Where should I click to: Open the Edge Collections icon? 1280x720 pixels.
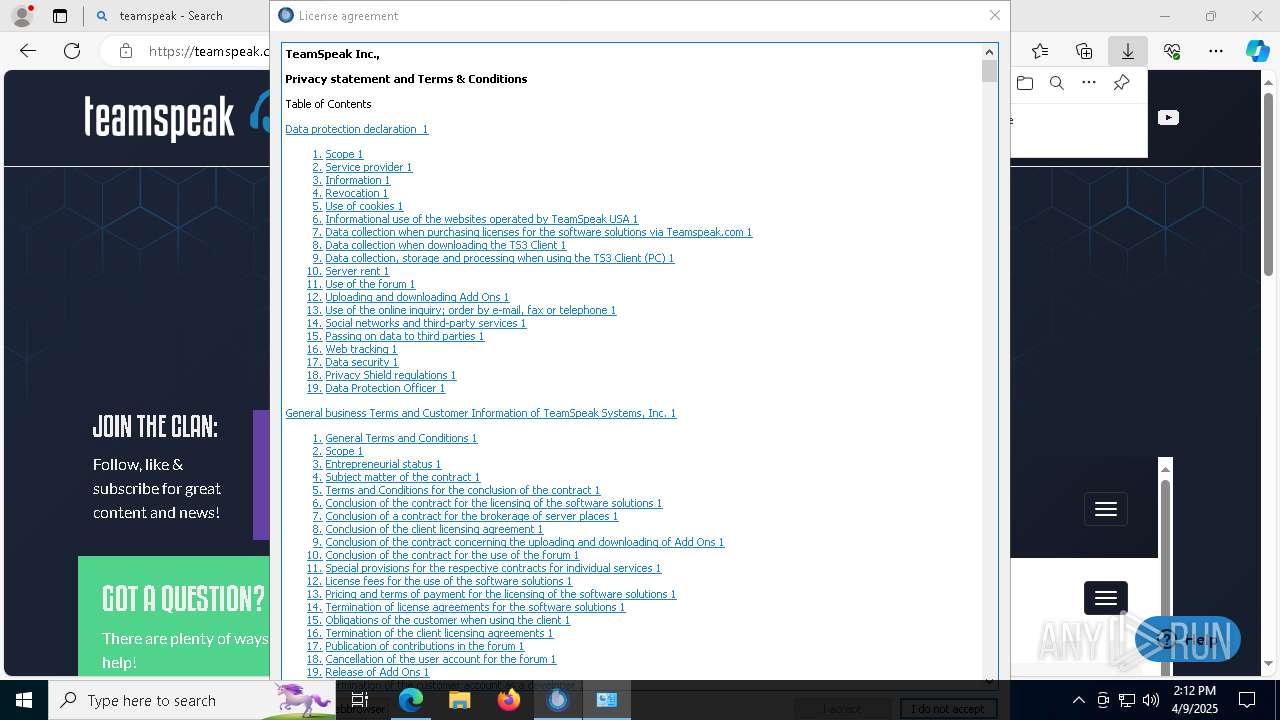pyautogui.click(x=1084, y=51)
